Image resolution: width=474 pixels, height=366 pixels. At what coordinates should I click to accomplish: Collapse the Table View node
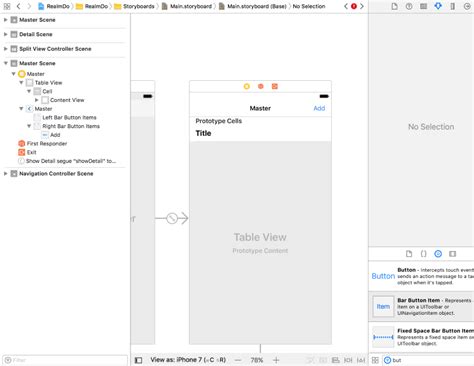click(21, 82)
